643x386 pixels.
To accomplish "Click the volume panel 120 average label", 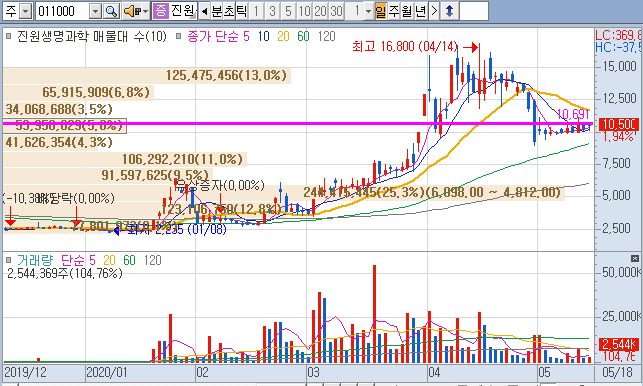I will pos(153,260).
